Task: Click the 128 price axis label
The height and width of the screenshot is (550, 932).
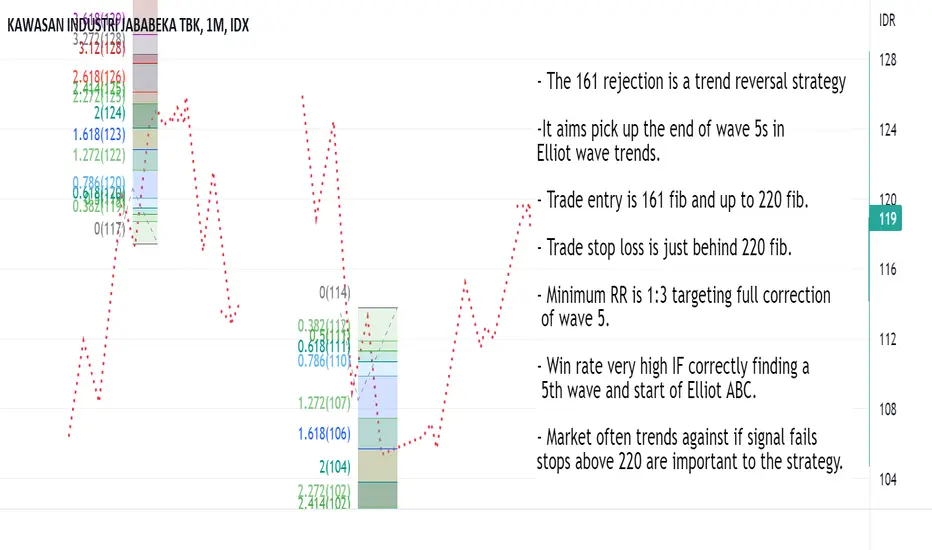Action: tap(886, 60)
